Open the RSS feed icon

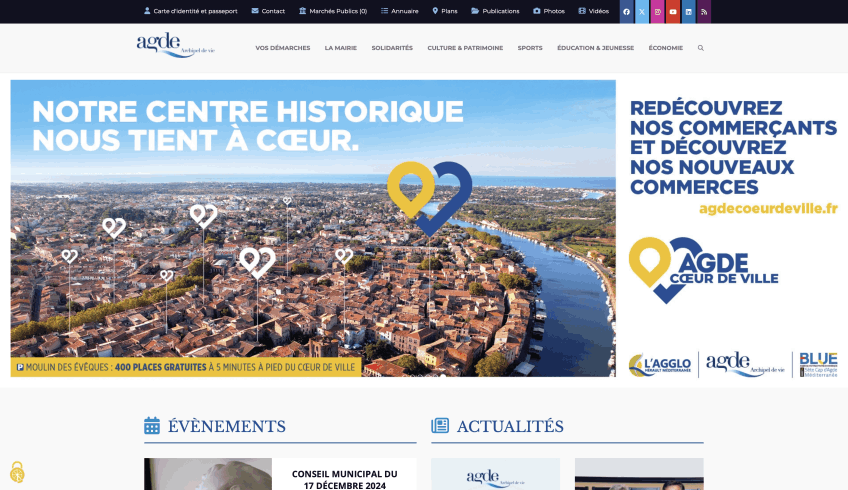coord(704,11)
